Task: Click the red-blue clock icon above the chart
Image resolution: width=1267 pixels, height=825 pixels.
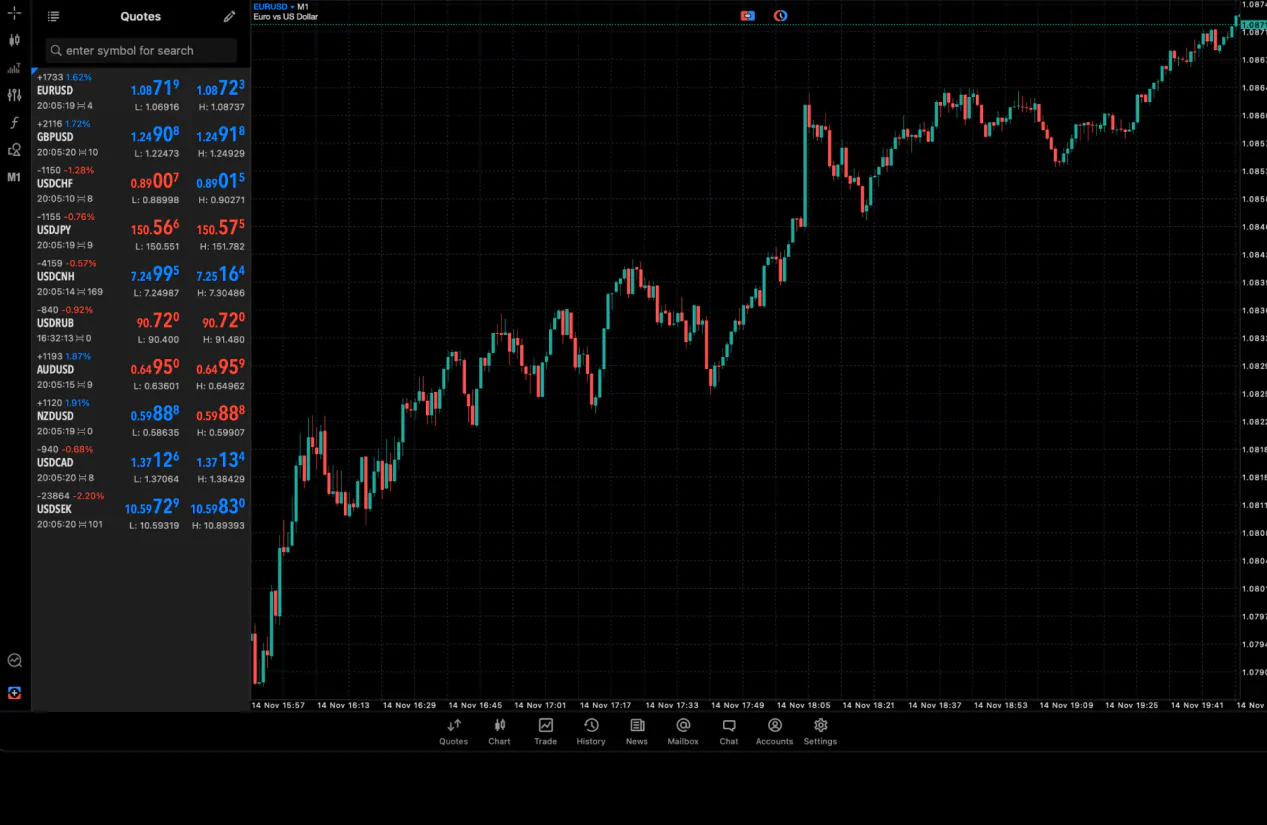Action: pos(780,16)
